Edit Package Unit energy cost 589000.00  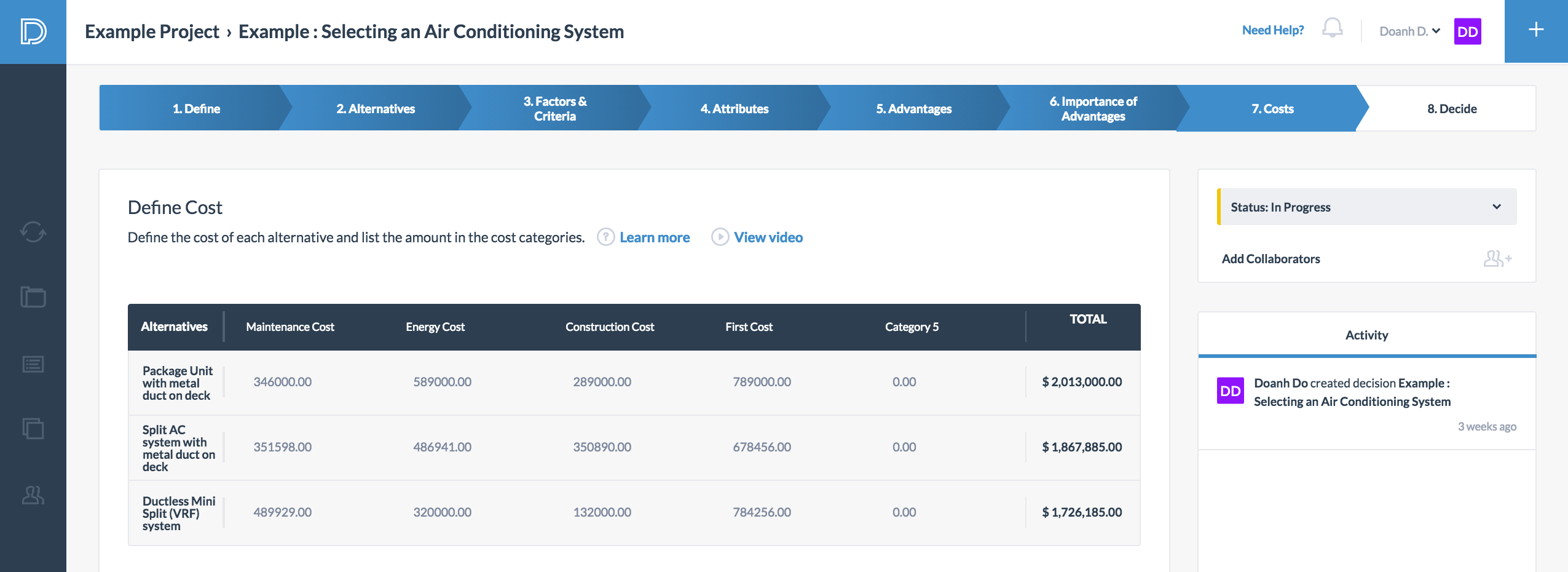coord(443,382)
